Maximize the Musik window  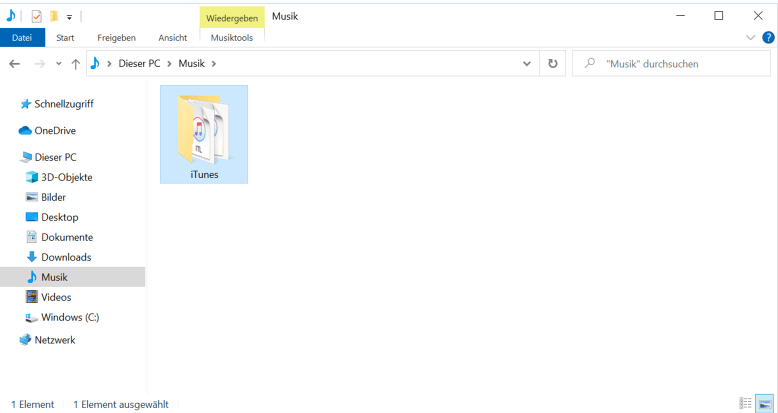coord(718,16)
